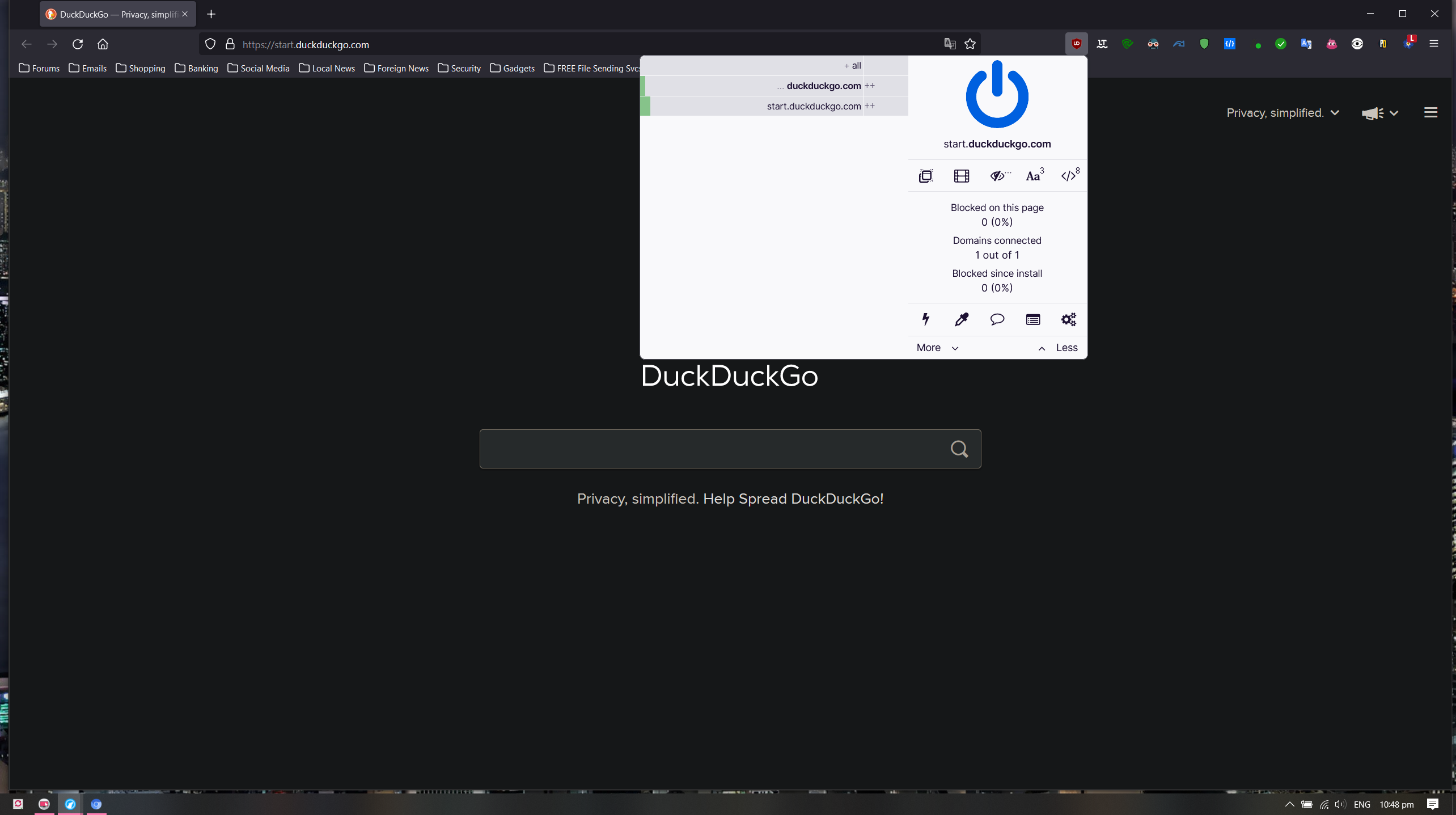
Task: Toggle popup blocking for this site
Action: pos(925,176)
